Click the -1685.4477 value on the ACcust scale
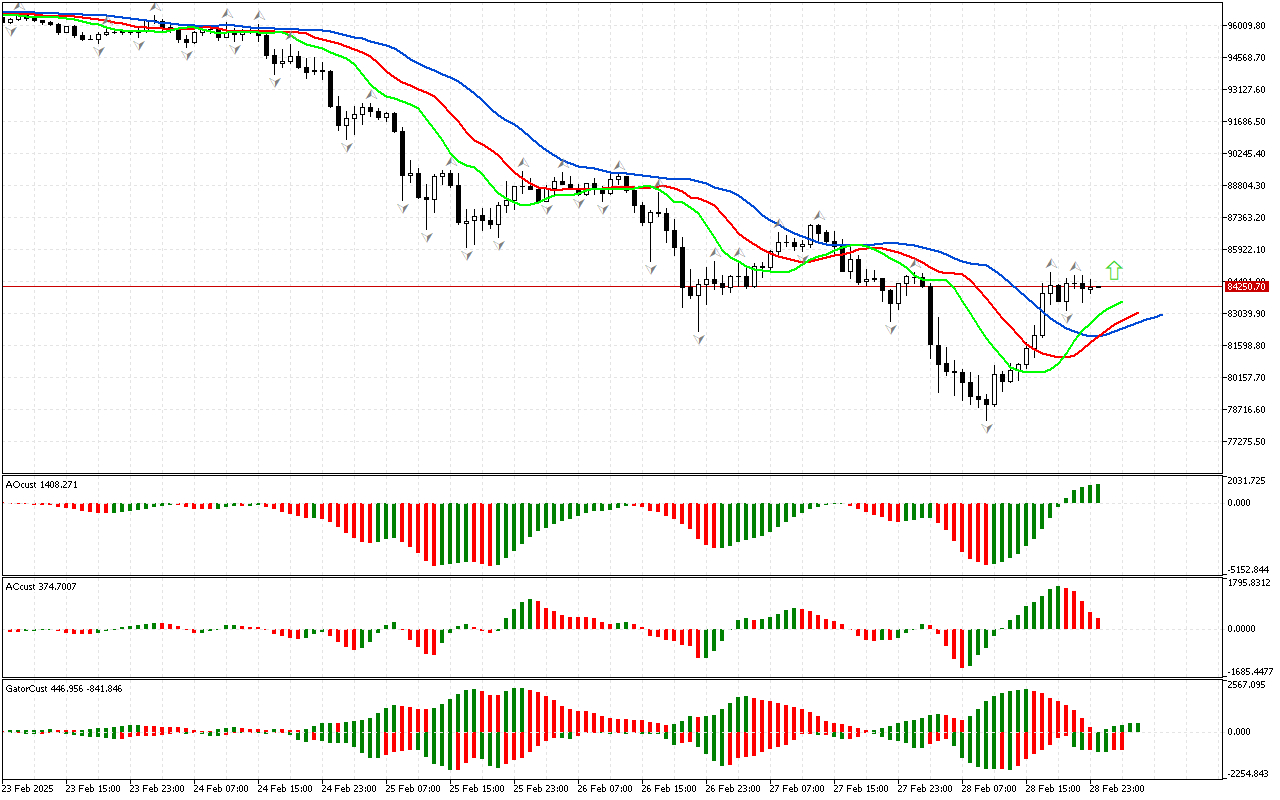The width and height of the screenshot is (1280, 800). tap(1249, 672)
